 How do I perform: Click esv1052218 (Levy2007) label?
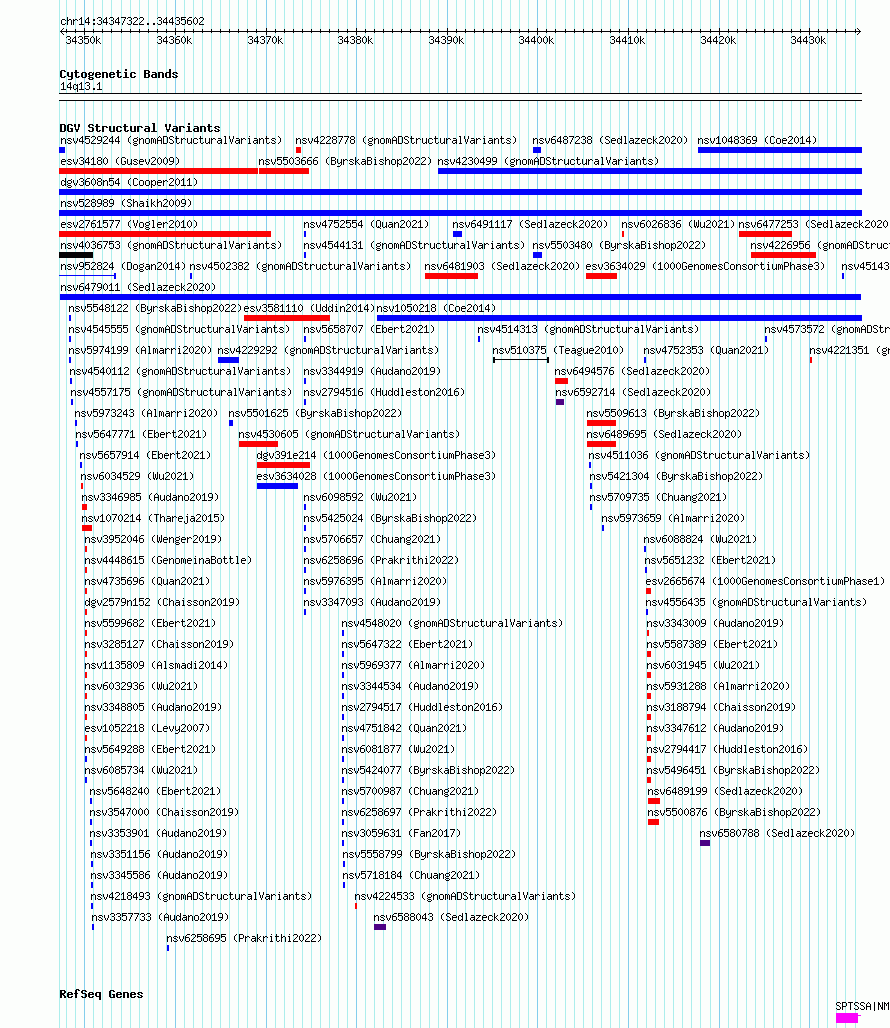pyautogui.click(x=147, y=728)
